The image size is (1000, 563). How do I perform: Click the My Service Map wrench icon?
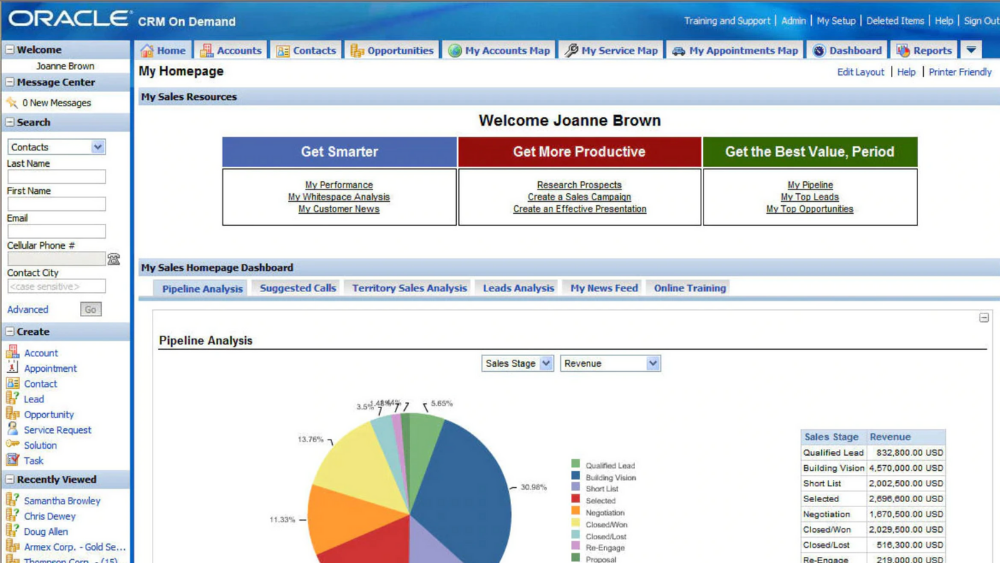click(571, 50)
